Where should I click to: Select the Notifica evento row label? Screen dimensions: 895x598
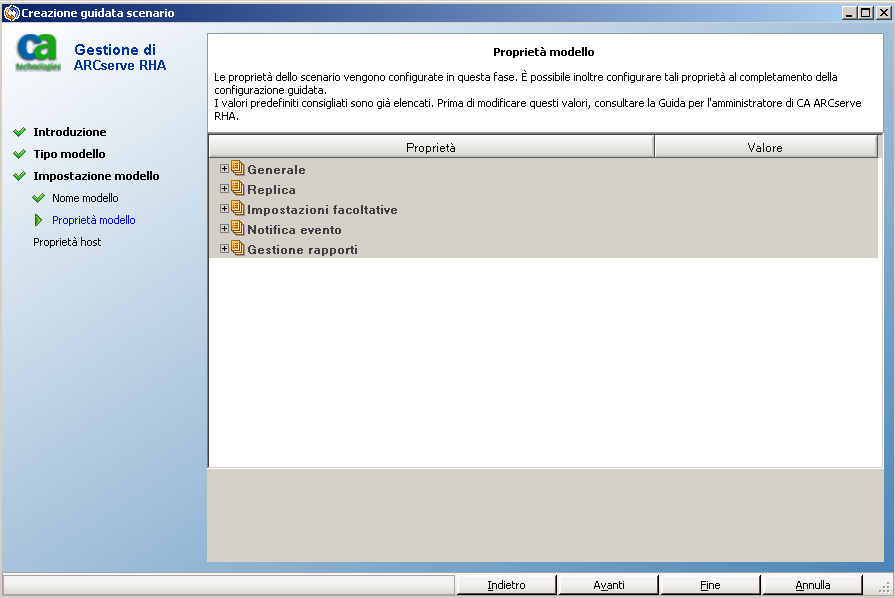[x=294, y=229]
